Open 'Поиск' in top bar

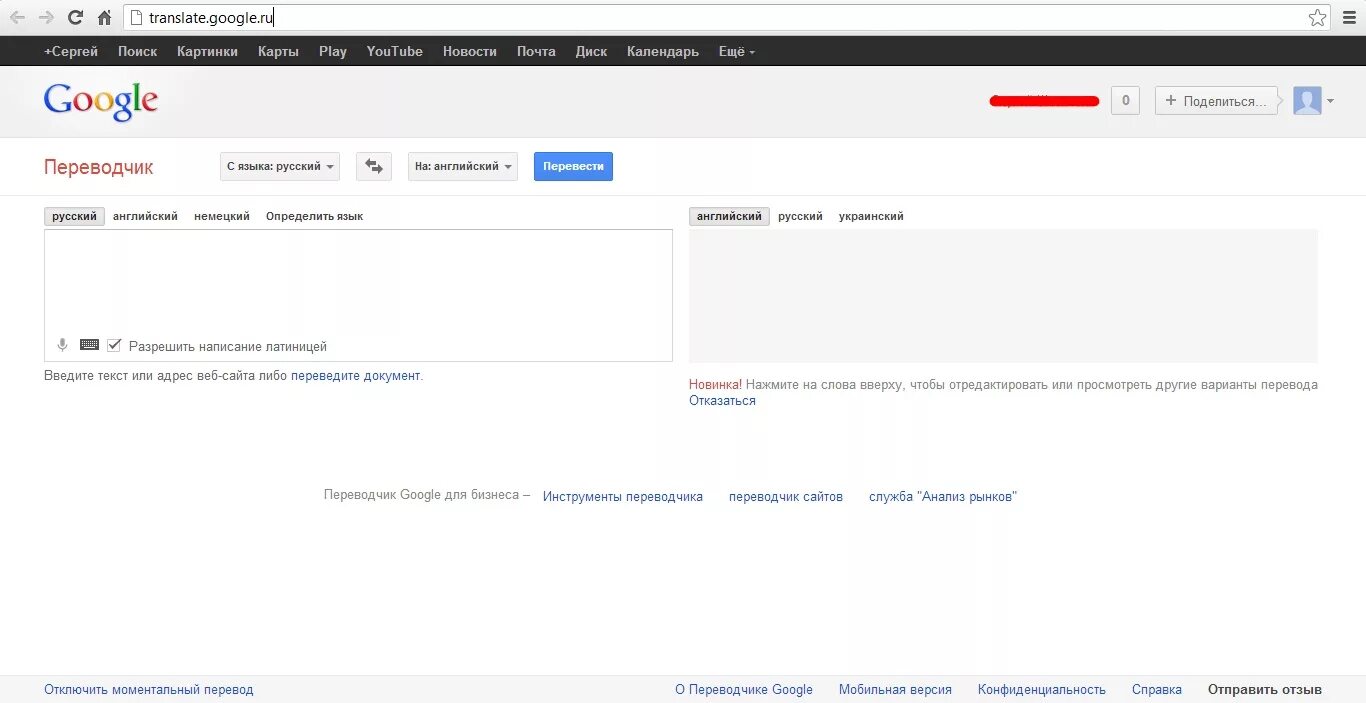[138, 51]
